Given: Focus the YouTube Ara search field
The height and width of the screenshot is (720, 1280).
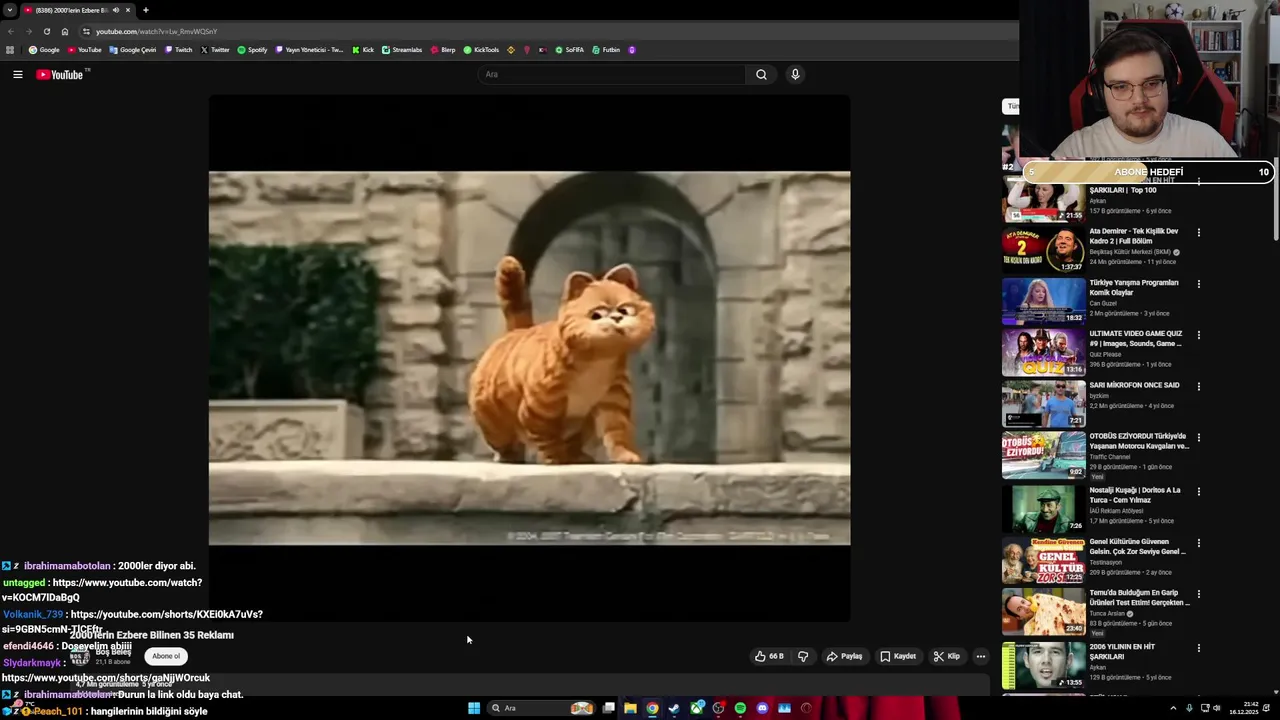Looking at the screenshot, I should tap(612, 74).
